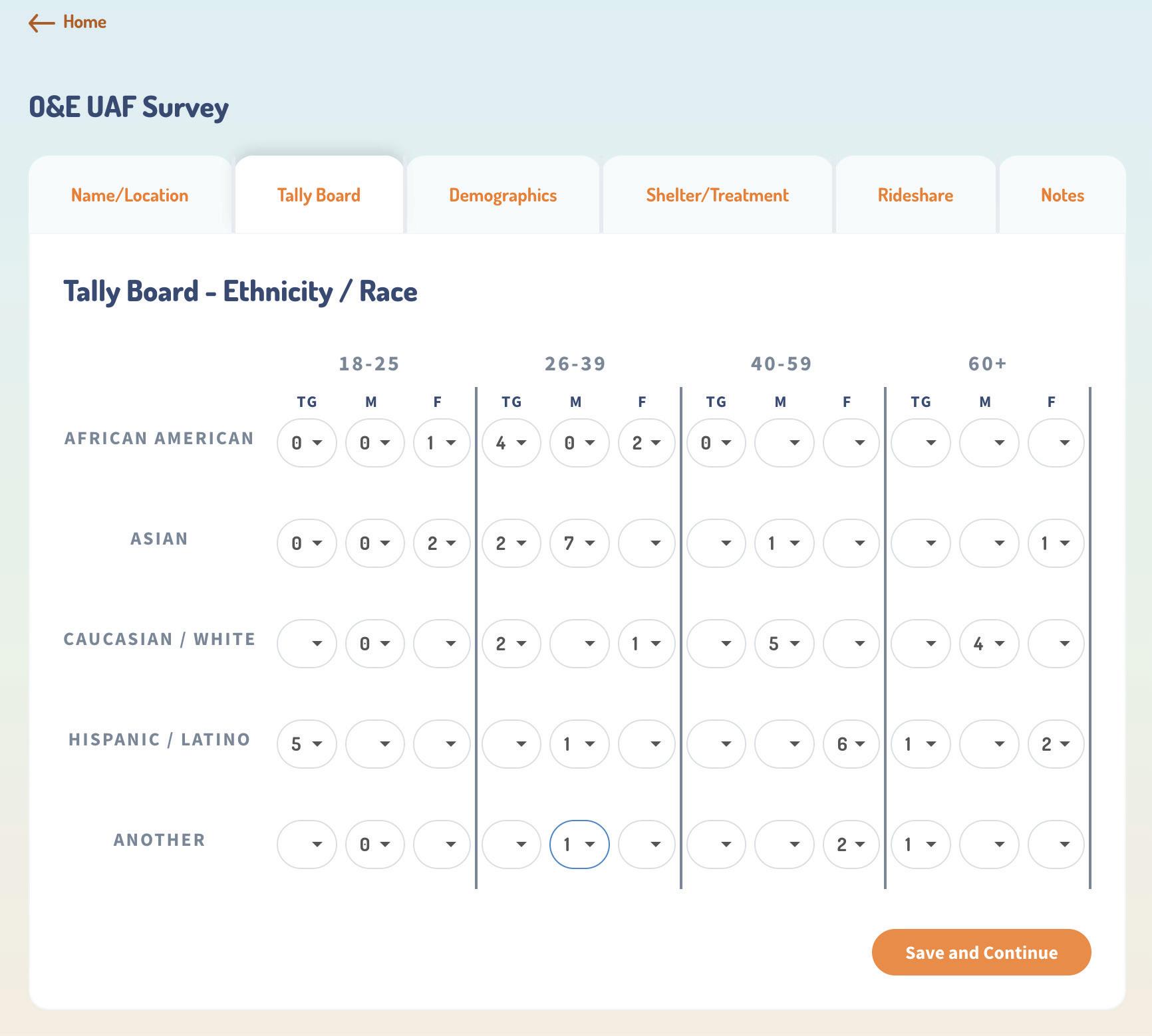Open Another 40-59 F dropdown
The width and height of the screenshot is (1152, 1036).
coord(851,844)
